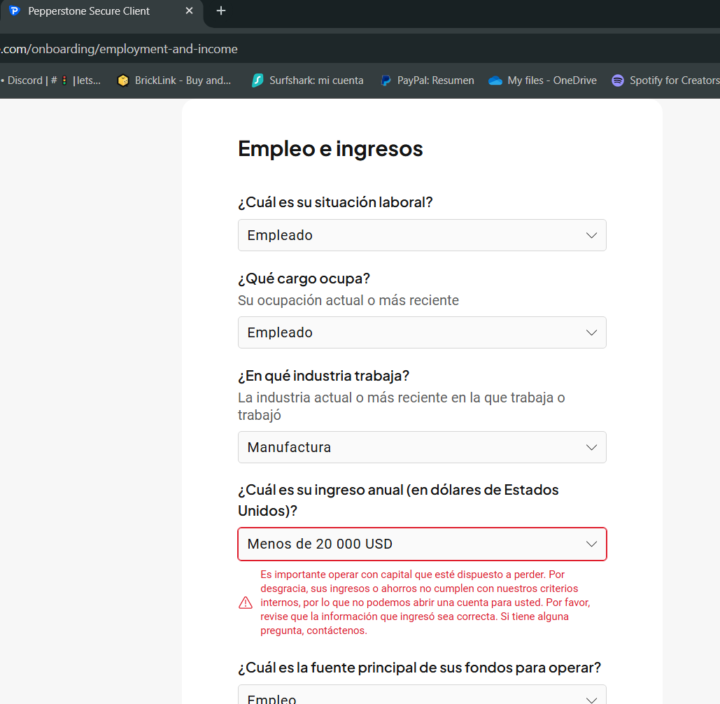Click the Pepperstone favicon in the tab
The width and height of the screenshot is (720, 704).
pyautogui.click(x=15, y=11)
